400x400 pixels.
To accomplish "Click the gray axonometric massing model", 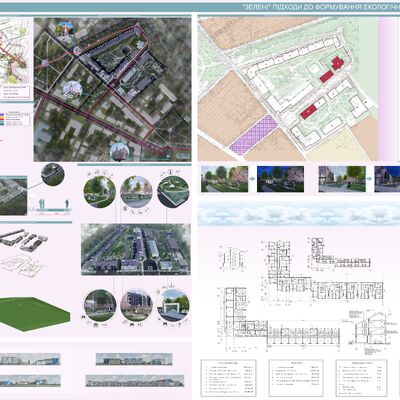I will (23, 239).
